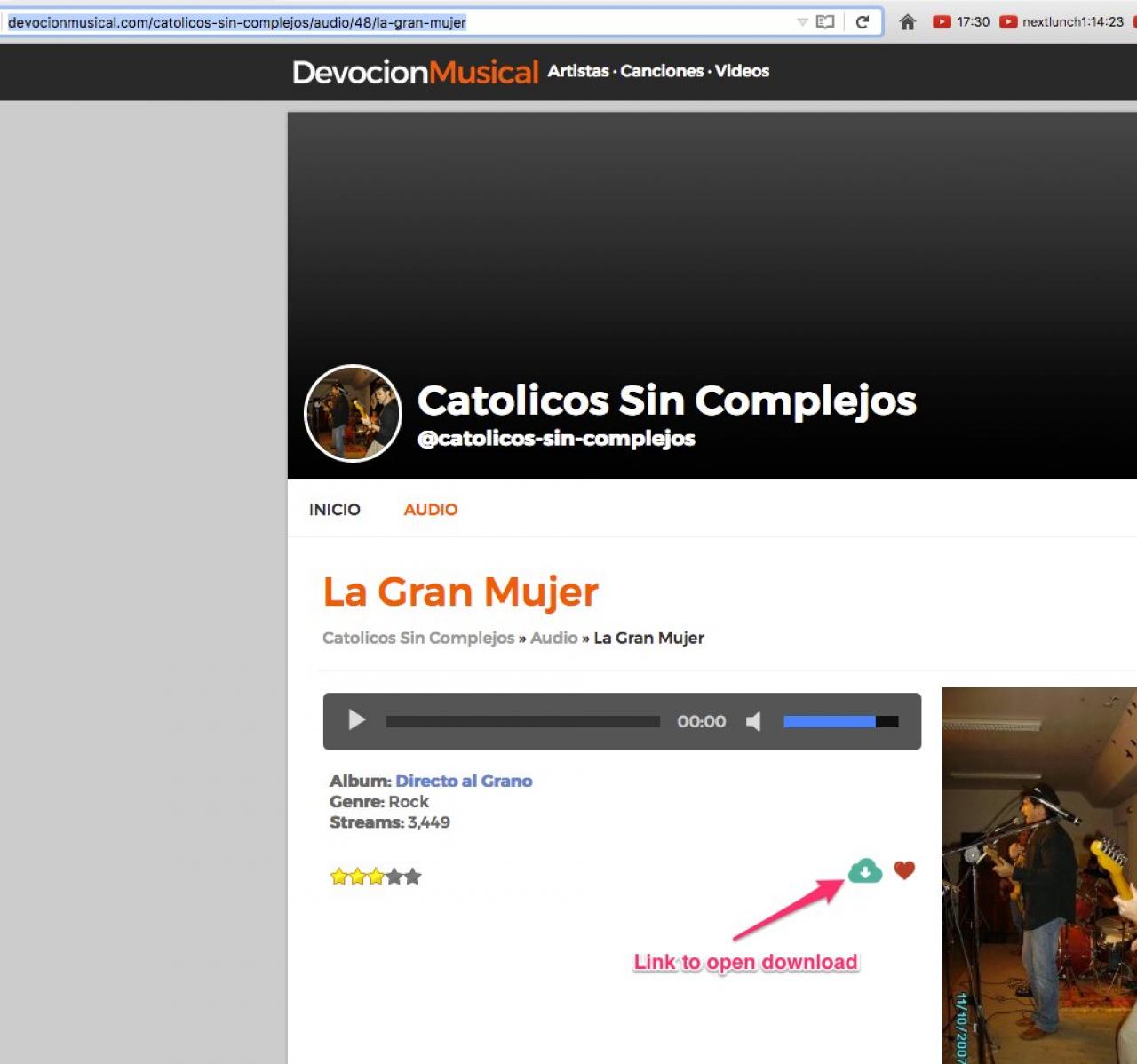Screen dimensions: 1137x1064
Task: Play the La Gran Mujer audio track
Action: tap(357, 720)
